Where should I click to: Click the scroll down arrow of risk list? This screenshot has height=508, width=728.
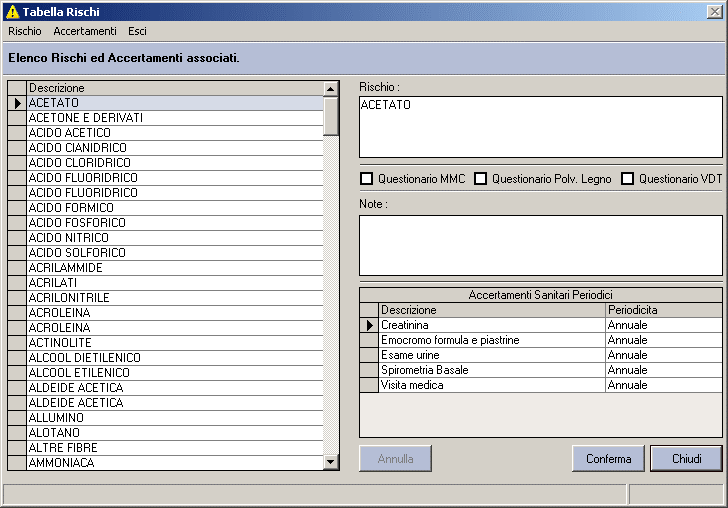331,462
